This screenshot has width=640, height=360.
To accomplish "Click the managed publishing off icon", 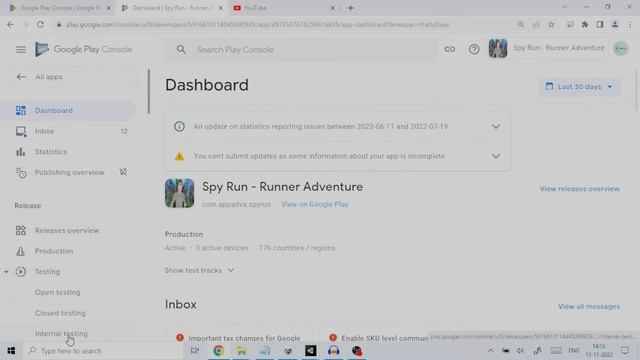I will coord(123,173).
